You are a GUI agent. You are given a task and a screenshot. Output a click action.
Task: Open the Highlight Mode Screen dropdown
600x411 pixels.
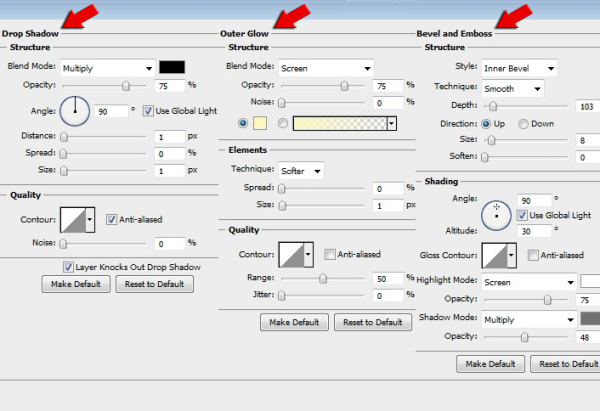pyautogui.click(x=528, y=282)
